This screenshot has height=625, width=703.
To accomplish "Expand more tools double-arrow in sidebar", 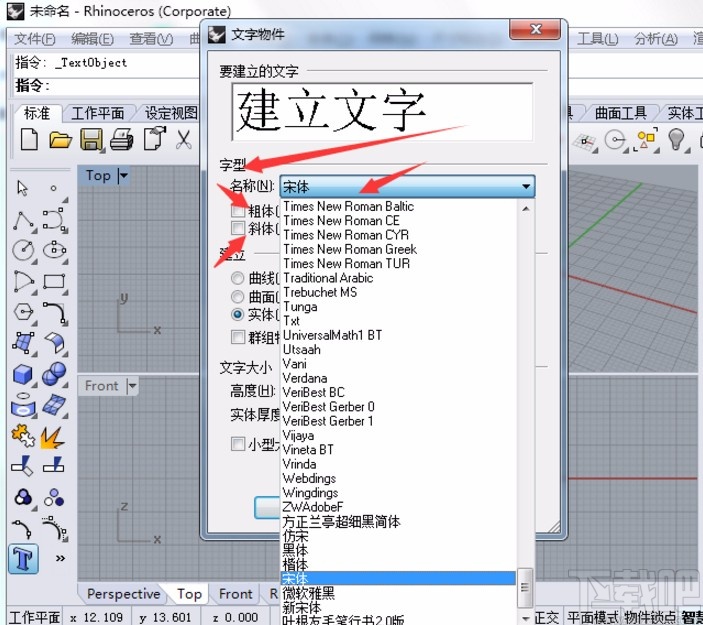I will tap(60, 558).
